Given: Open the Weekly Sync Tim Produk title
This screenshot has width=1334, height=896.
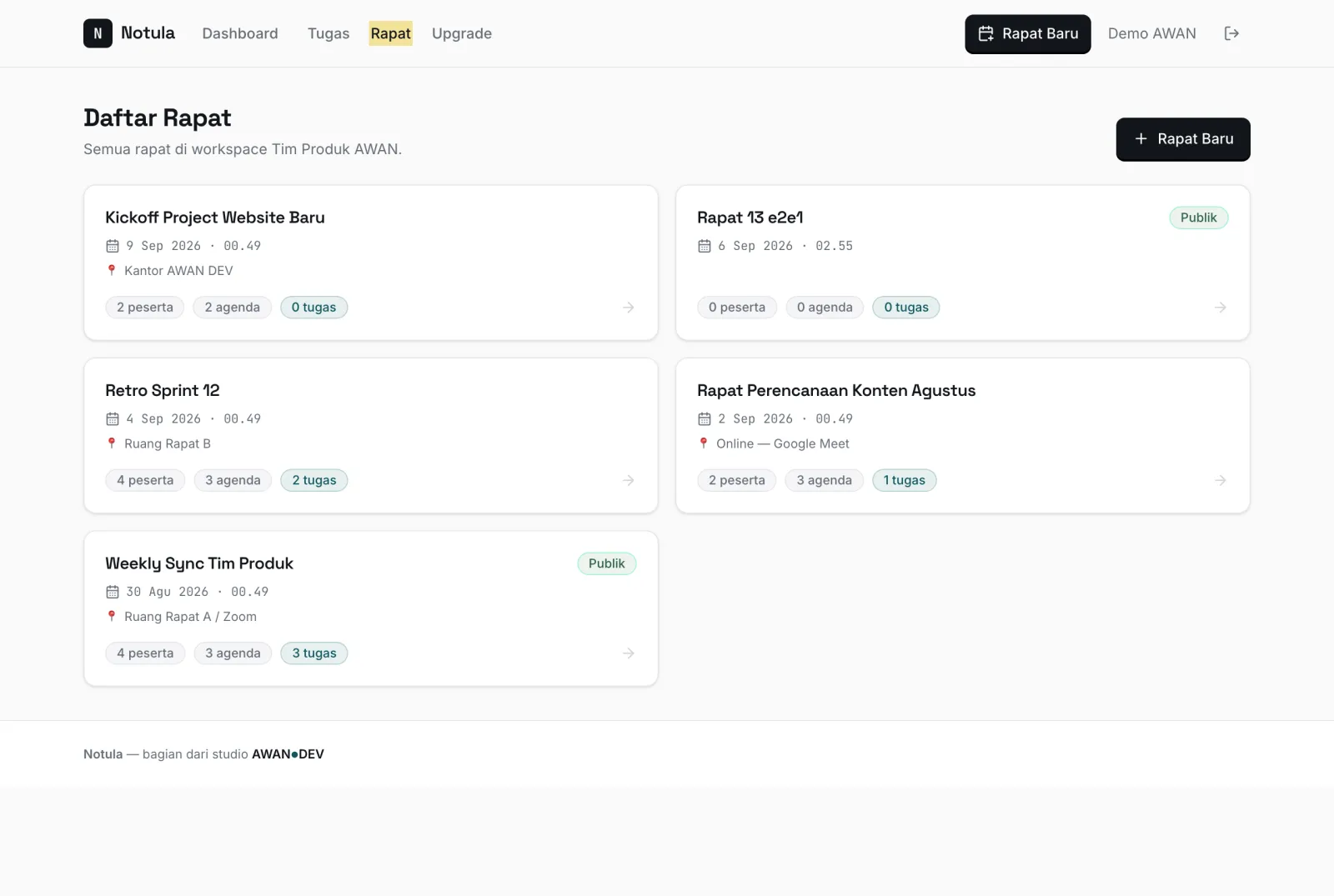Looking at the screenshot, I should [199, 563].
